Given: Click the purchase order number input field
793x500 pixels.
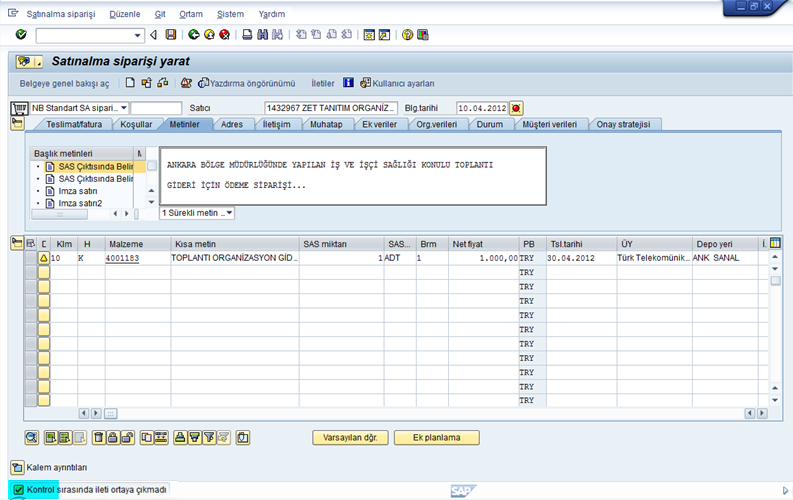Looking at the screenshot, I should point(156,108).
